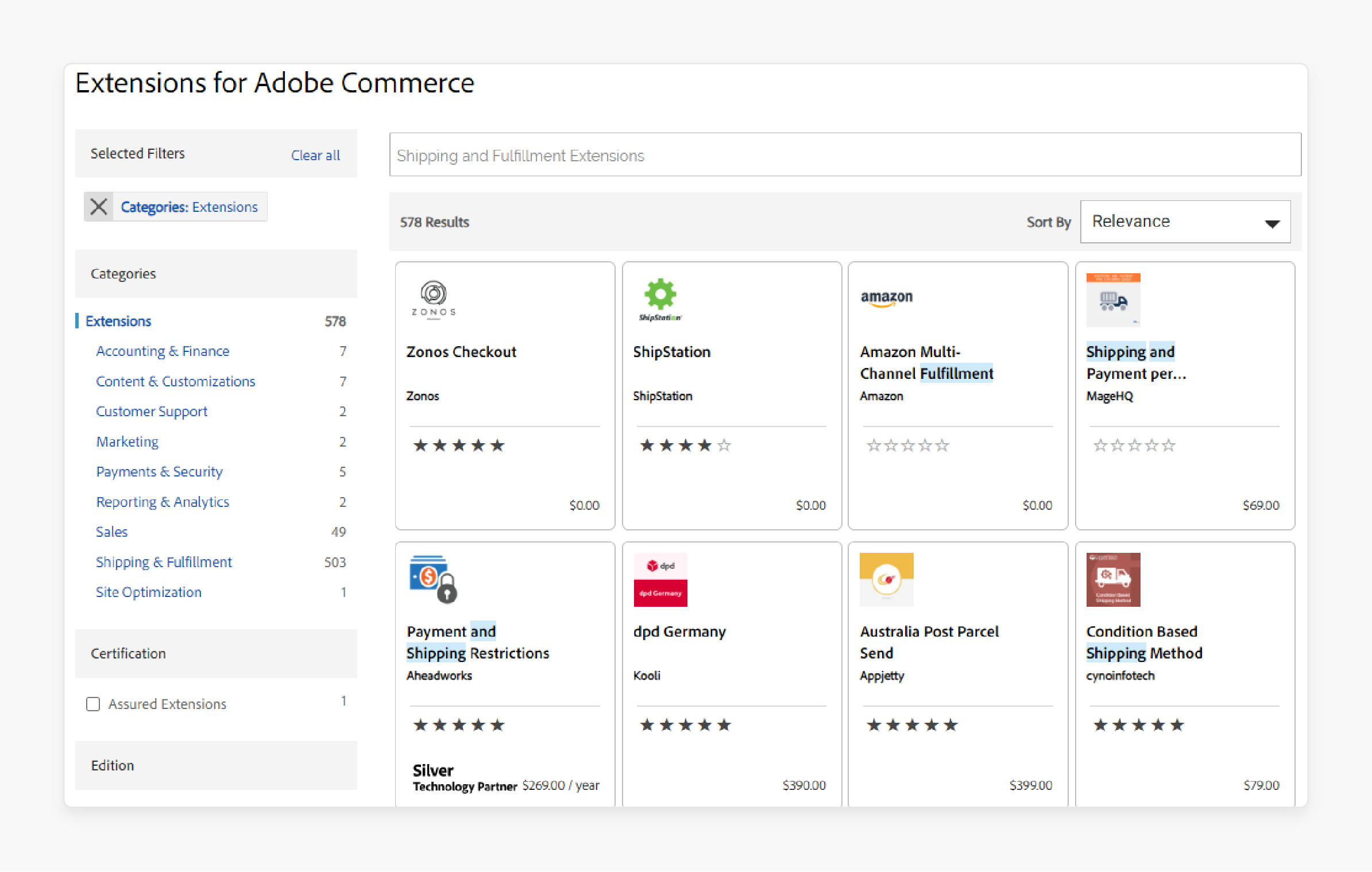The width and height of the screenshot is (1372, 872).
Task: Open Australia Post Parcel Send title
Action: point(929,642)
